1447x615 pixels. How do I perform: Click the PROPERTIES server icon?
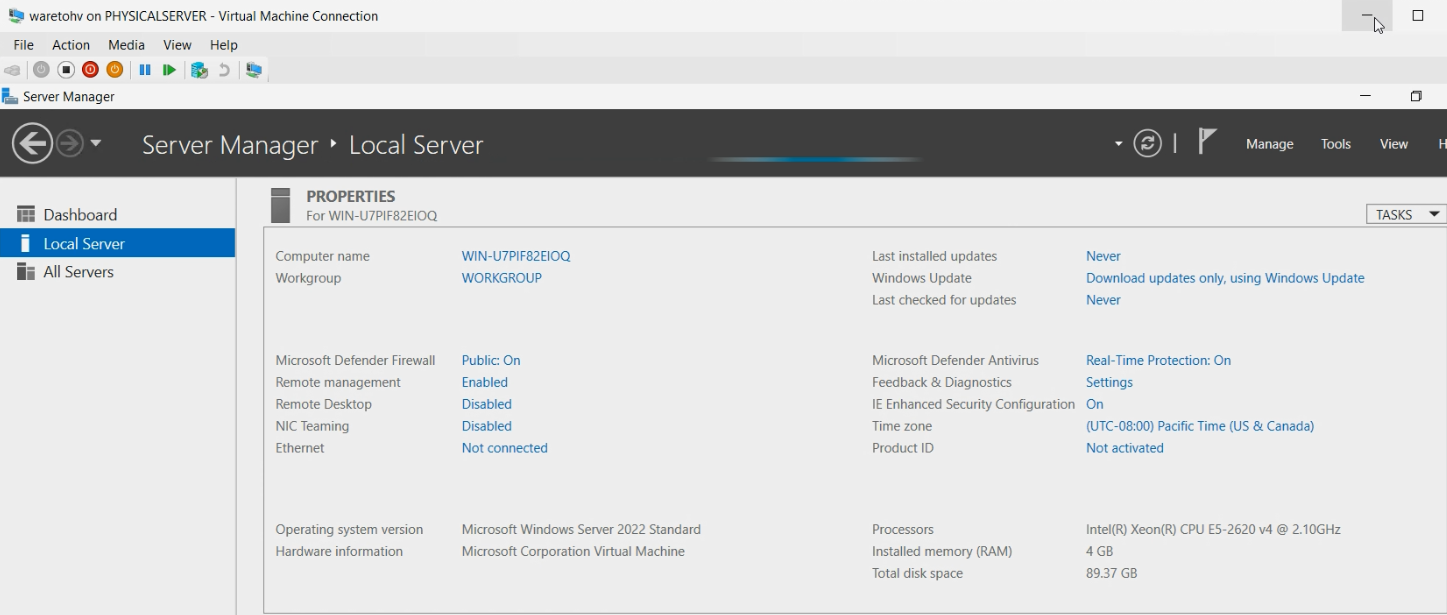click(x=281, y=205)
